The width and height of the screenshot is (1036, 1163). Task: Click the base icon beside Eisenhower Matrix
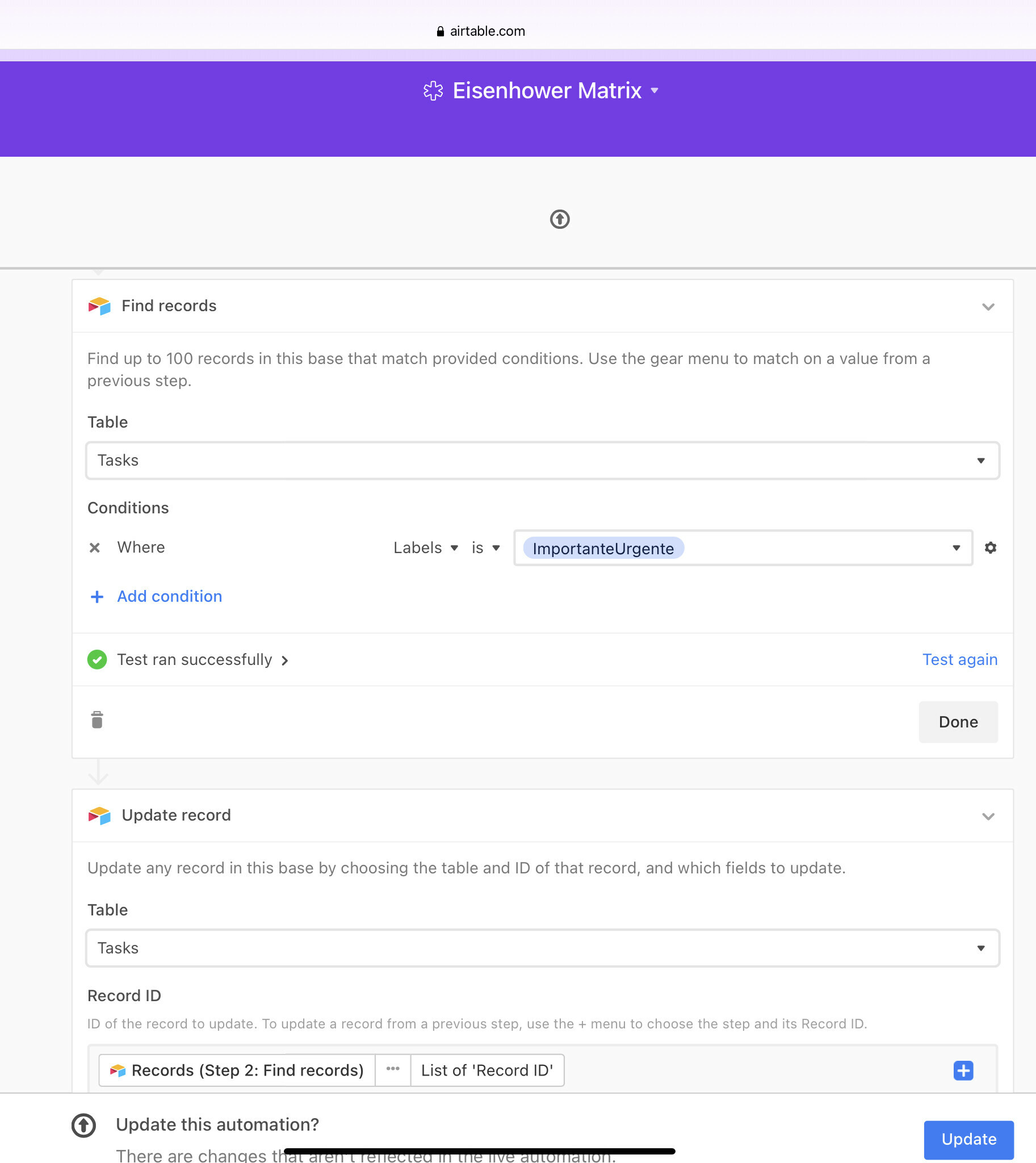pyautogui.click(x=433, y=90)
